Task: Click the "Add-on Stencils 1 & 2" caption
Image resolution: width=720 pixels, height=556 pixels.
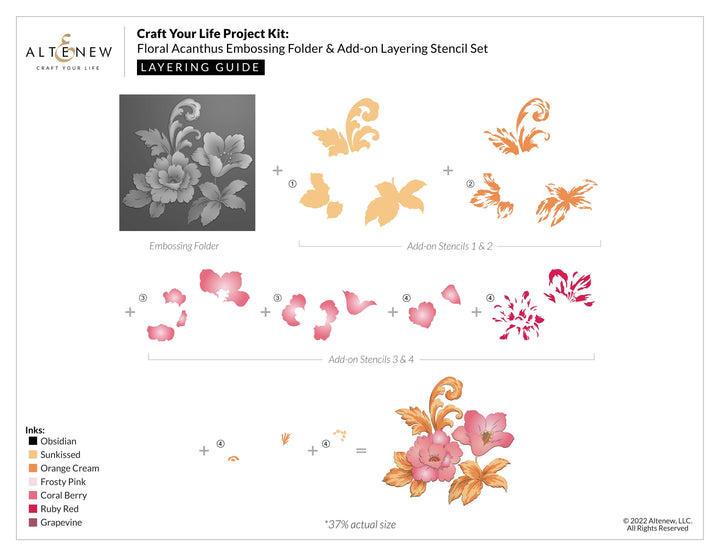Action: (449, 246)
